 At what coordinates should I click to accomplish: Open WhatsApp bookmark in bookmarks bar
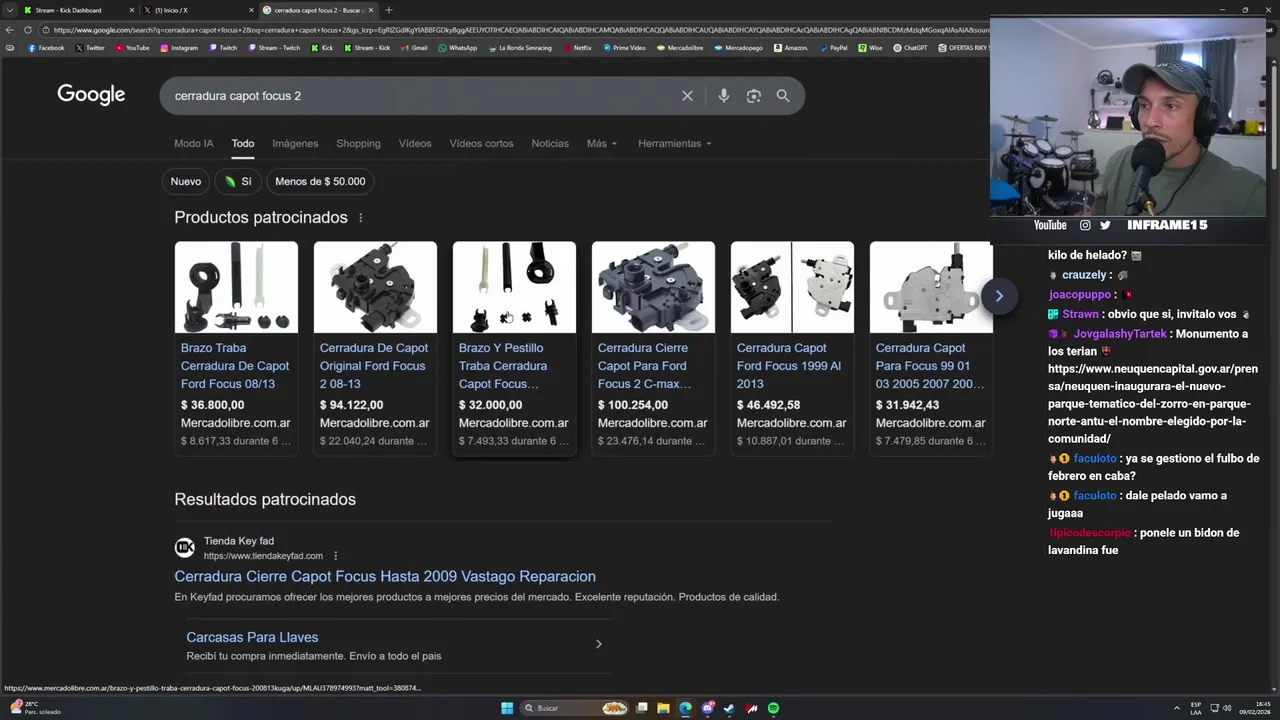coord(458,48)
